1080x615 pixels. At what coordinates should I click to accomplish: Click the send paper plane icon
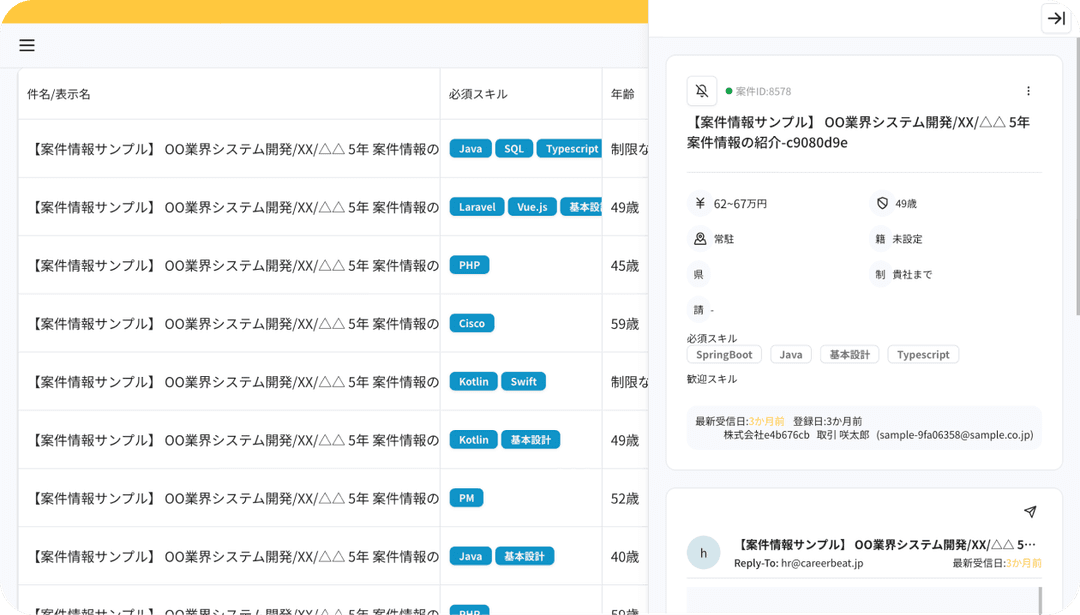(x=1030, y=511)
